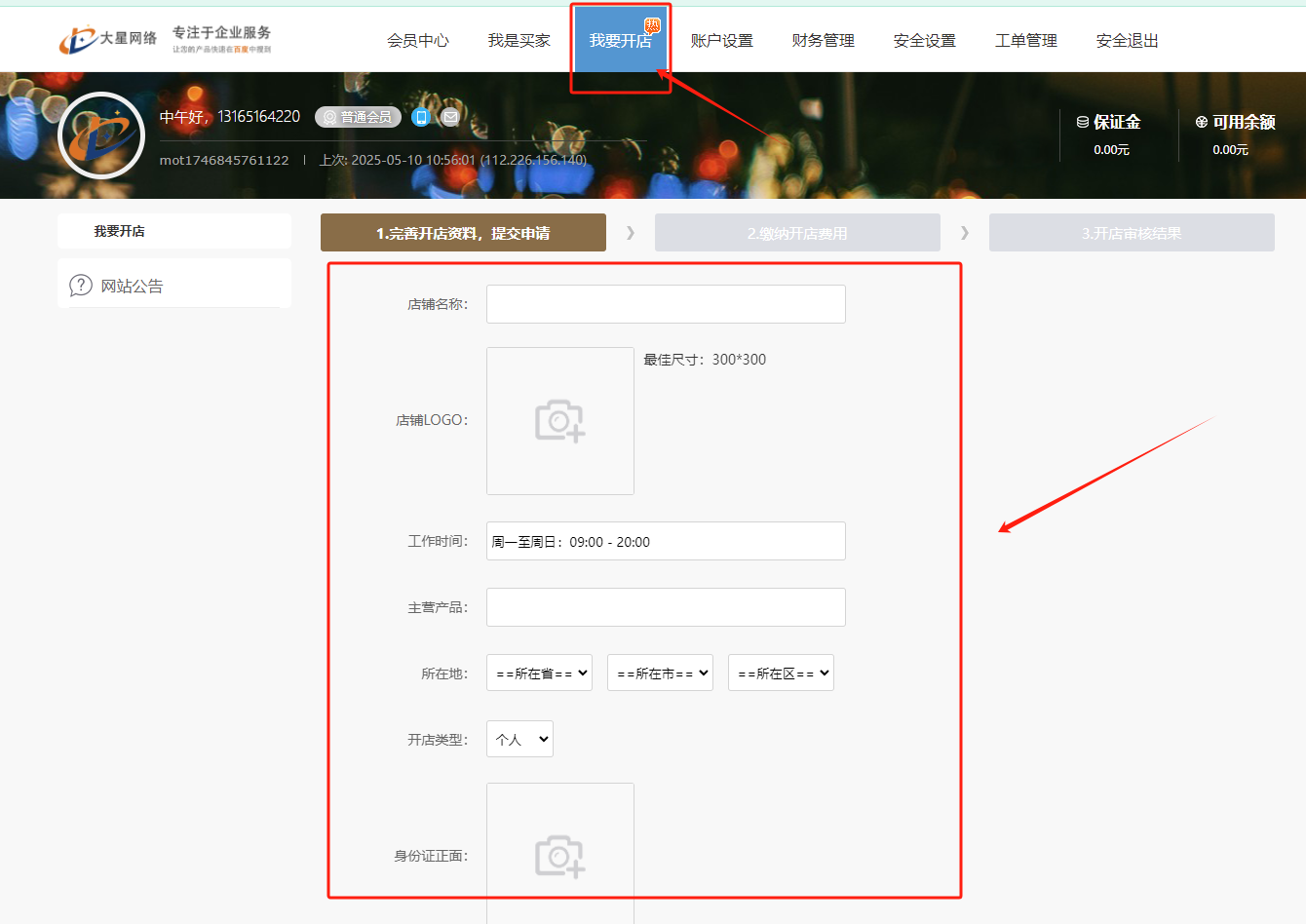
Task: Click the 店铺名称 input field
Action: pyautogui.click(x=666, y=304)
